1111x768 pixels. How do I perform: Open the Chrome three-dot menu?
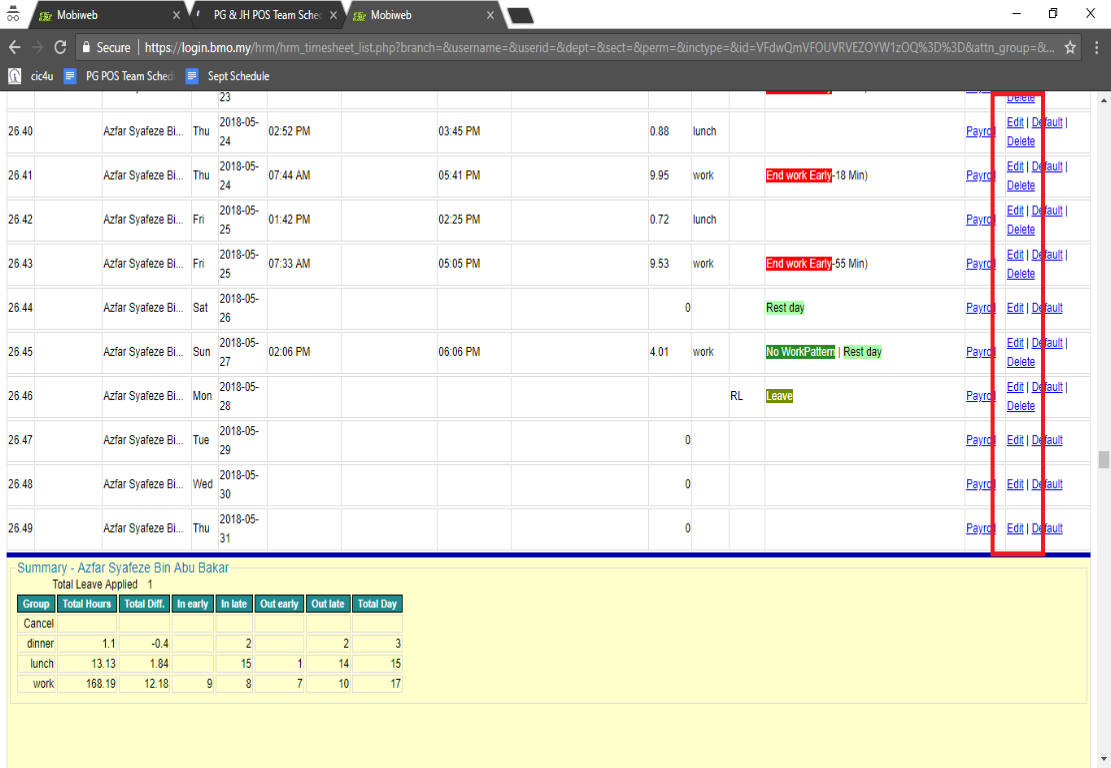[1096, 47]
